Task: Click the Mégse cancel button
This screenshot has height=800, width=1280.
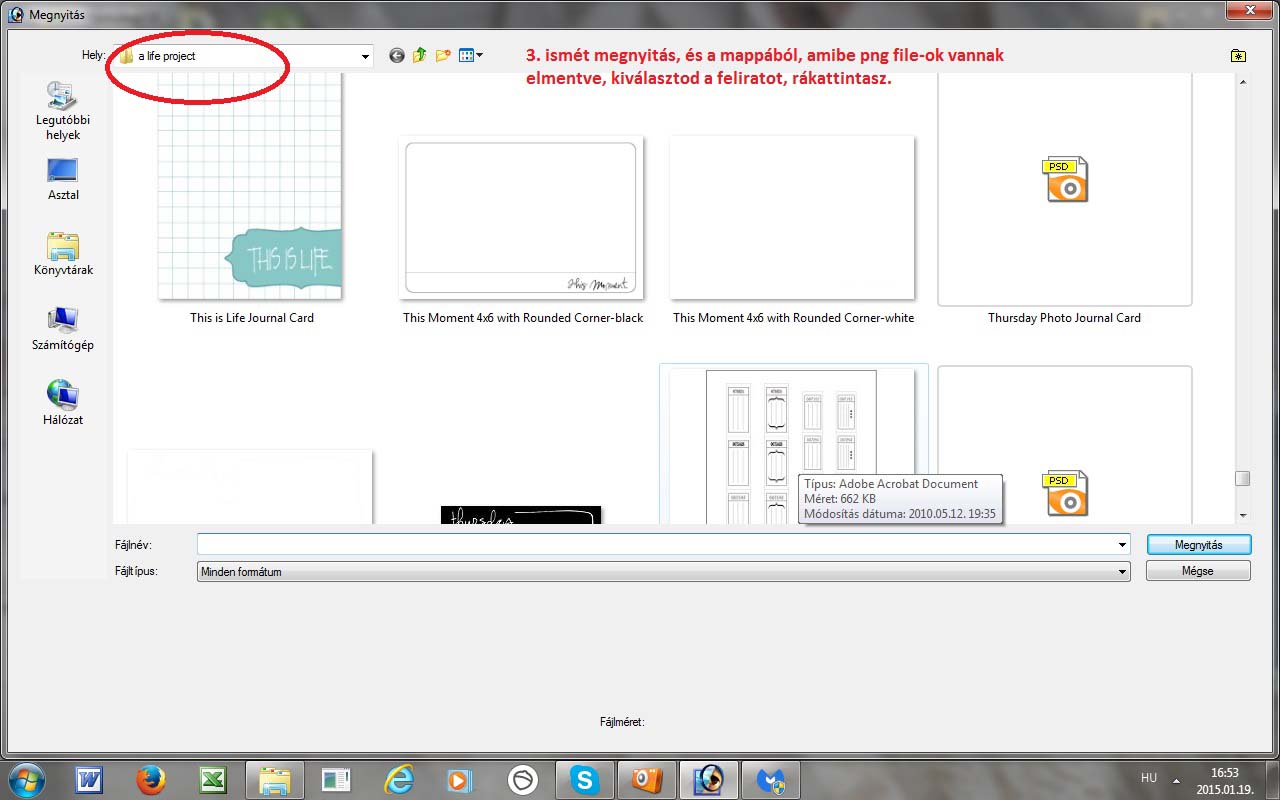Action: 1198,571
